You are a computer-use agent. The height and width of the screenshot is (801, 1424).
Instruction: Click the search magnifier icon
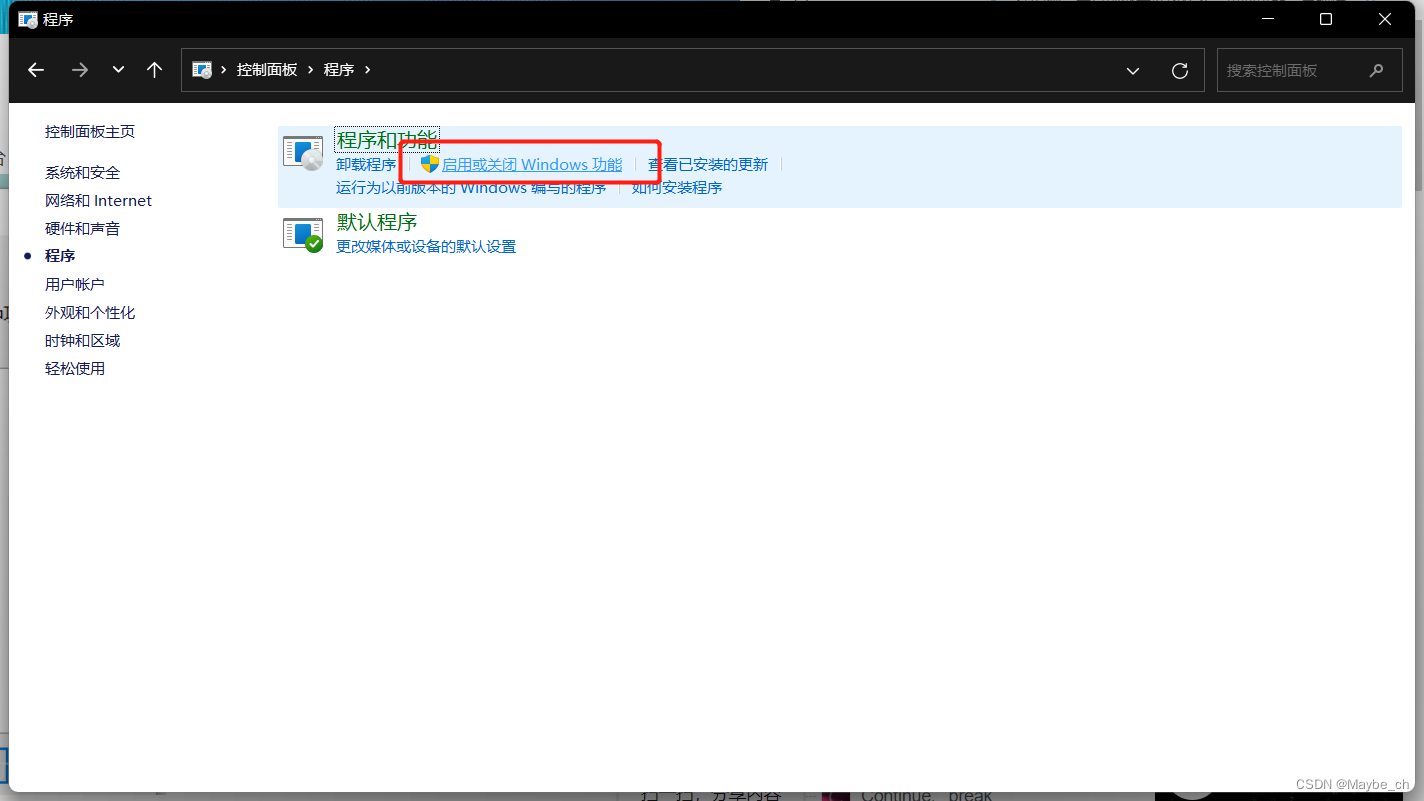point(1377,71)
